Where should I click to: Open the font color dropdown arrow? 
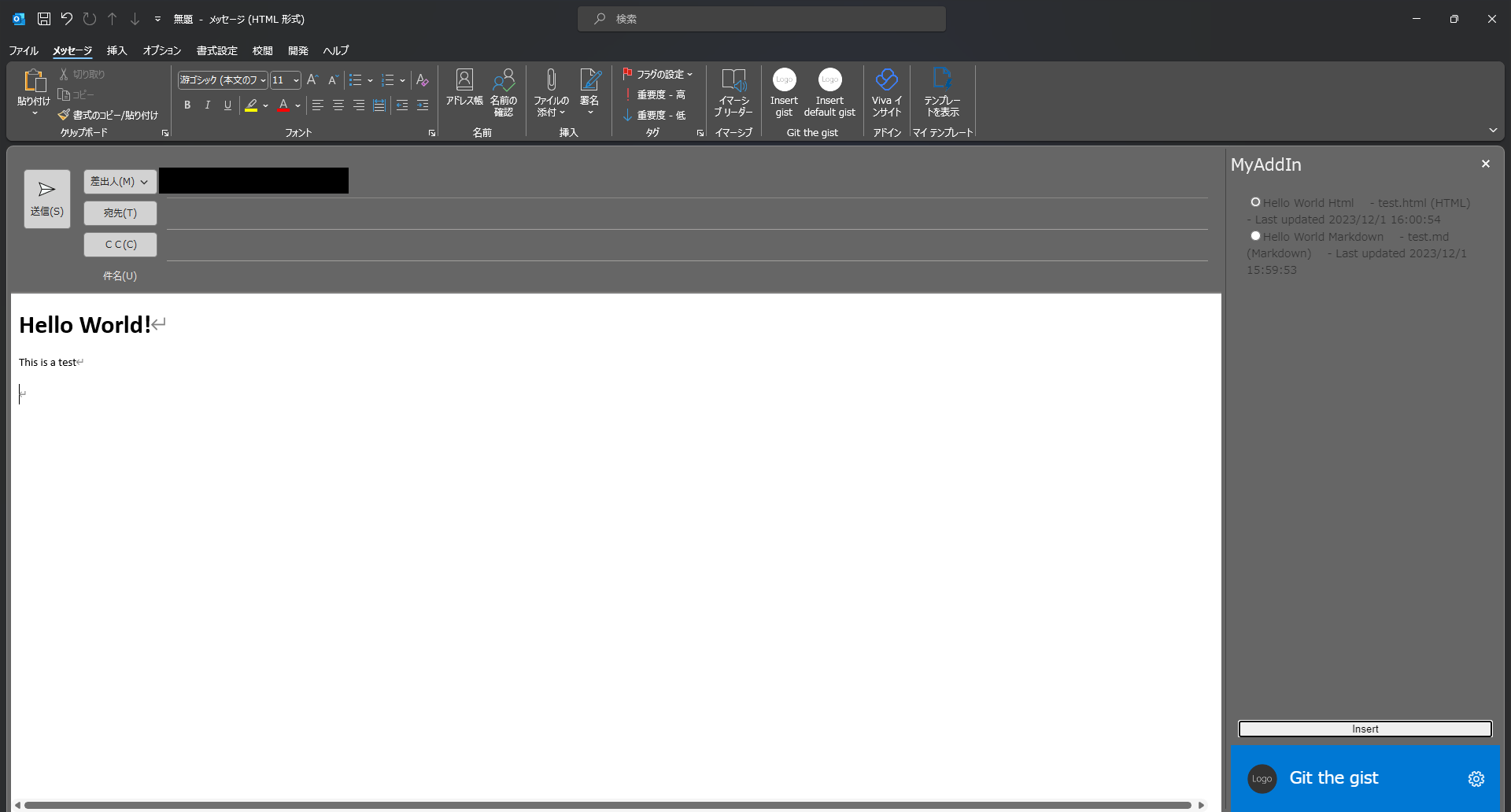pyautogui.click(x=298, y=105)
